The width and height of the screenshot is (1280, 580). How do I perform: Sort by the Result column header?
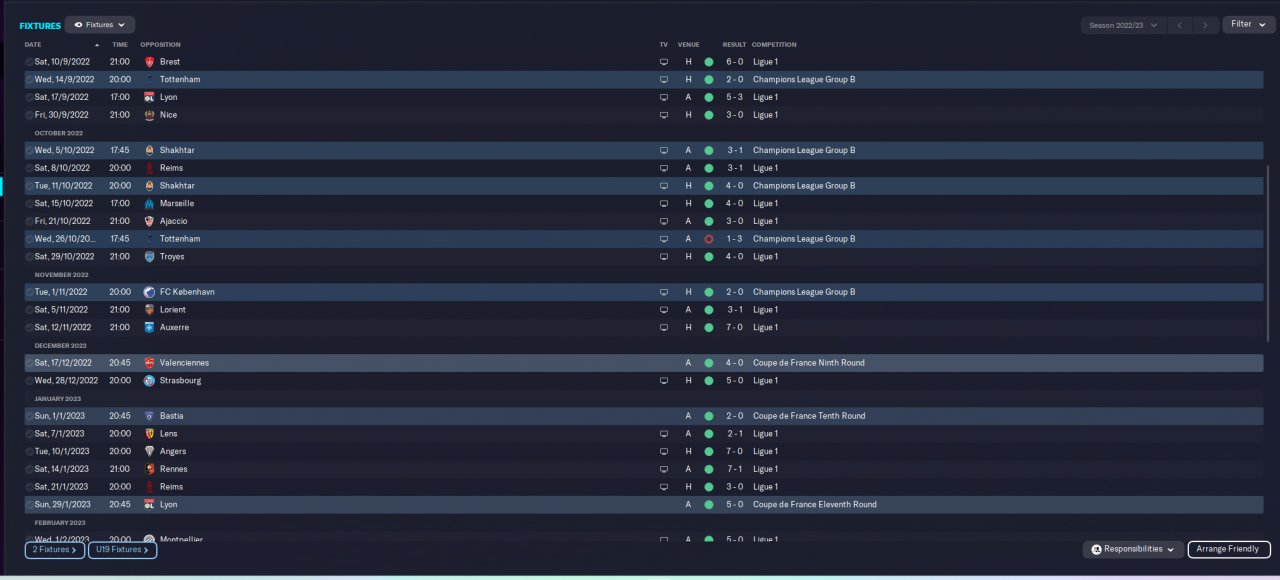[x=735, y=45]
